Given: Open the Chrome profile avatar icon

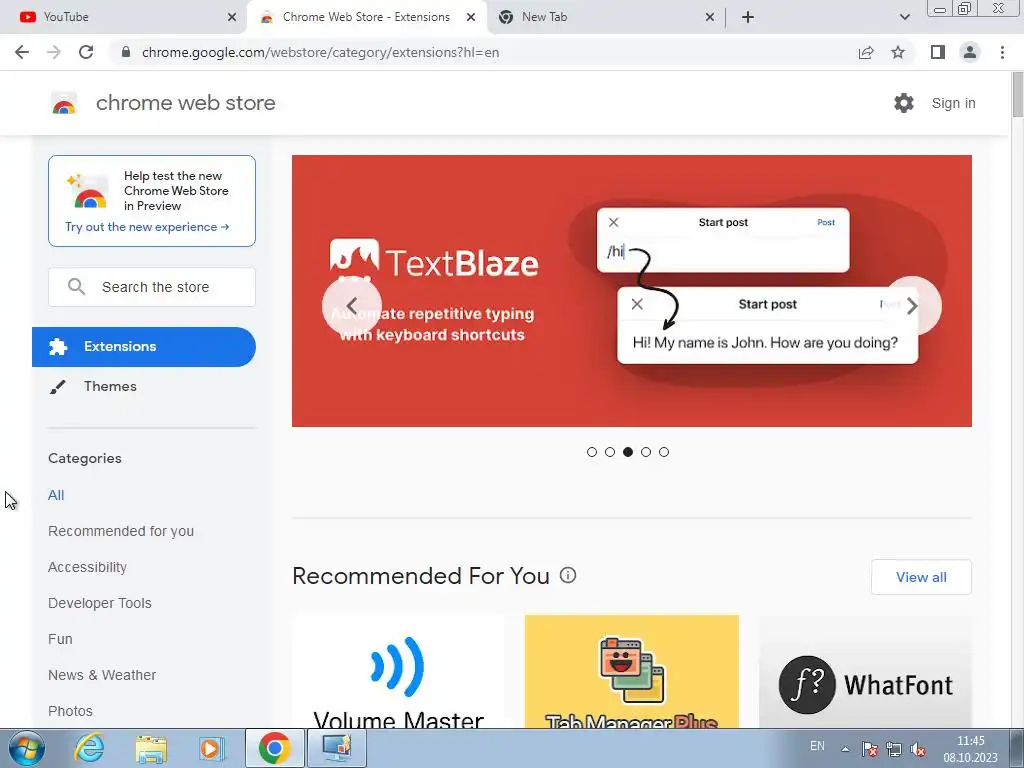Looking at the screenshot, I should click(970, 52).
